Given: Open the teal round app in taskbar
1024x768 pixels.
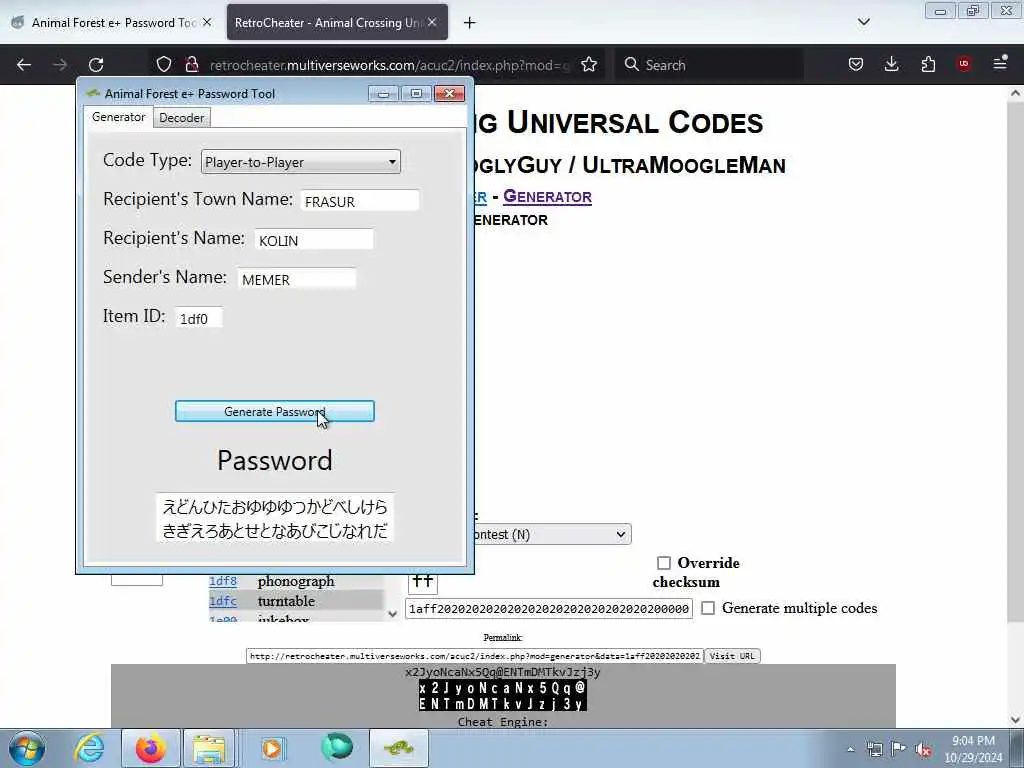Looking at the screenshot, I should point(337,748).
